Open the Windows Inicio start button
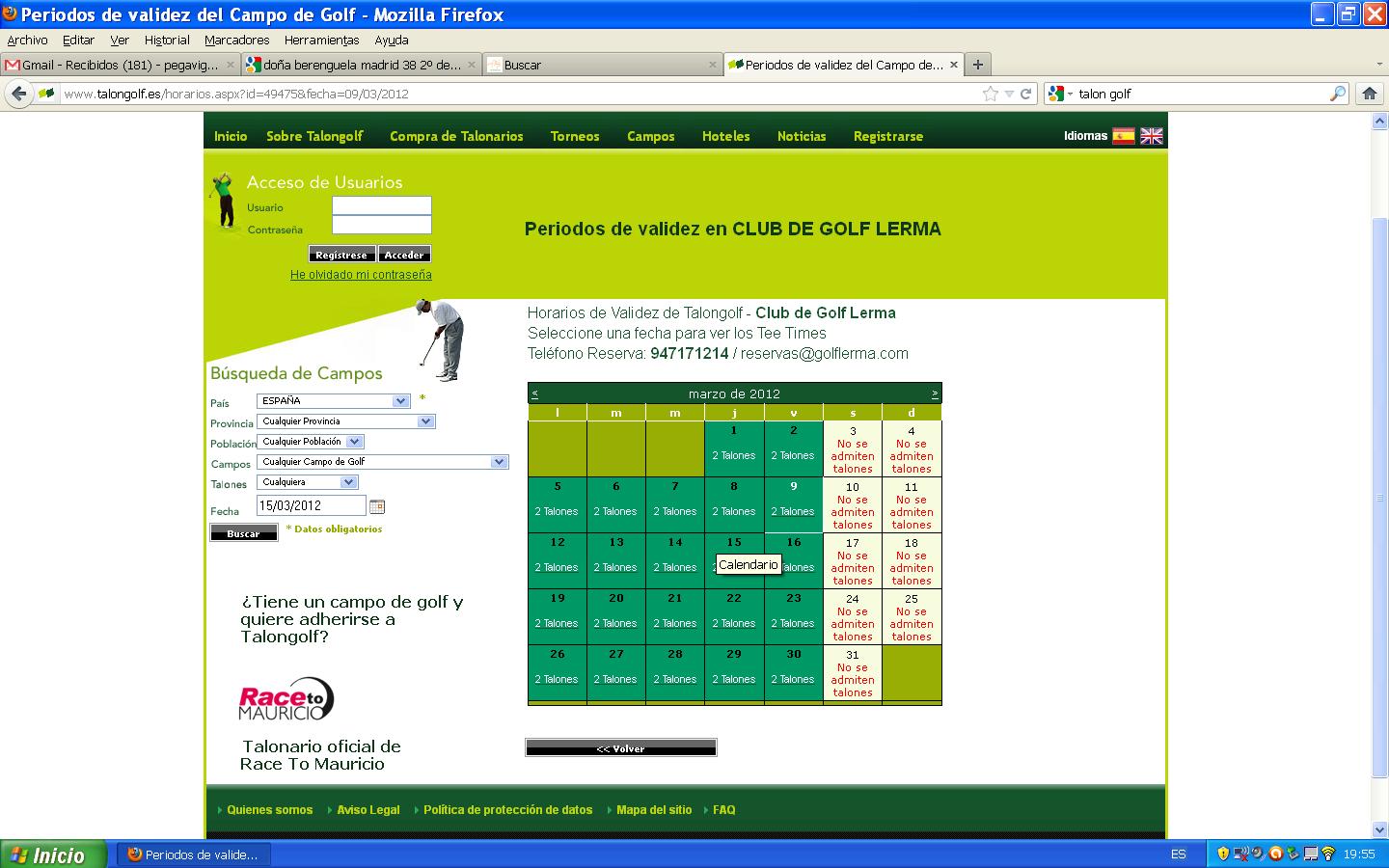 tap(53, 854)
